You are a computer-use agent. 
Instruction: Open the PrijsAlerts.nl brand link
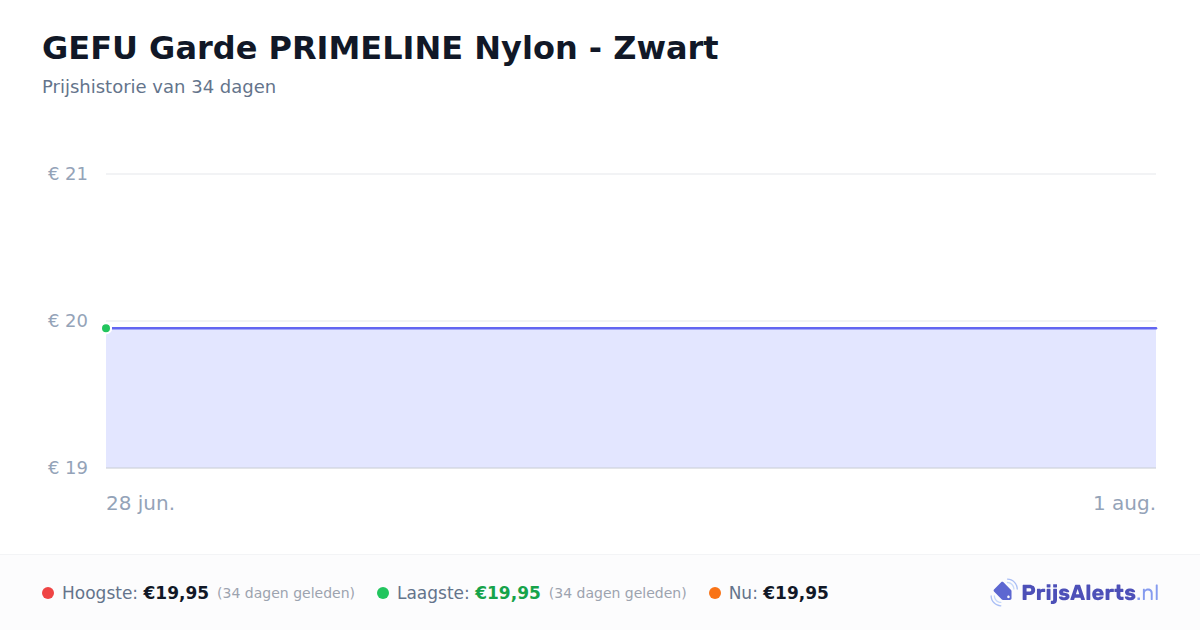coord(1074,593)
